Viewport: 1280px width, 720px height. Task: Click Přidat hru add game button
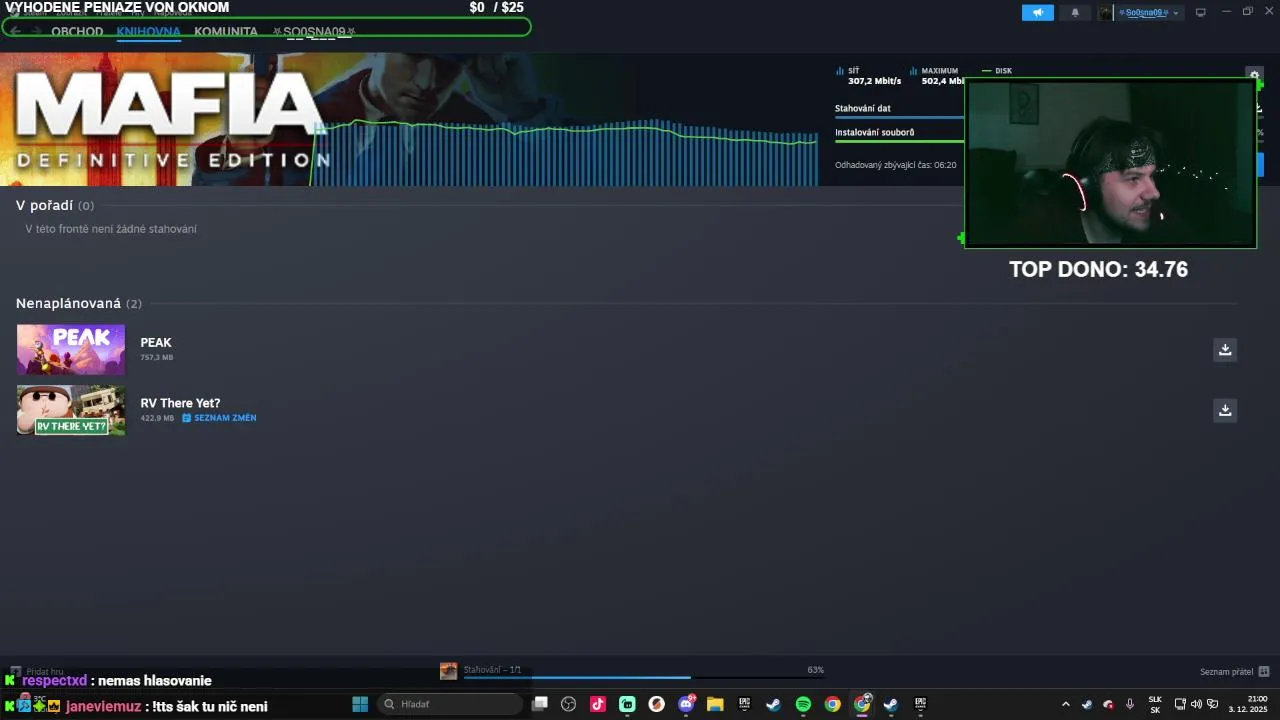pyautogui.click(x=36, y=672)
